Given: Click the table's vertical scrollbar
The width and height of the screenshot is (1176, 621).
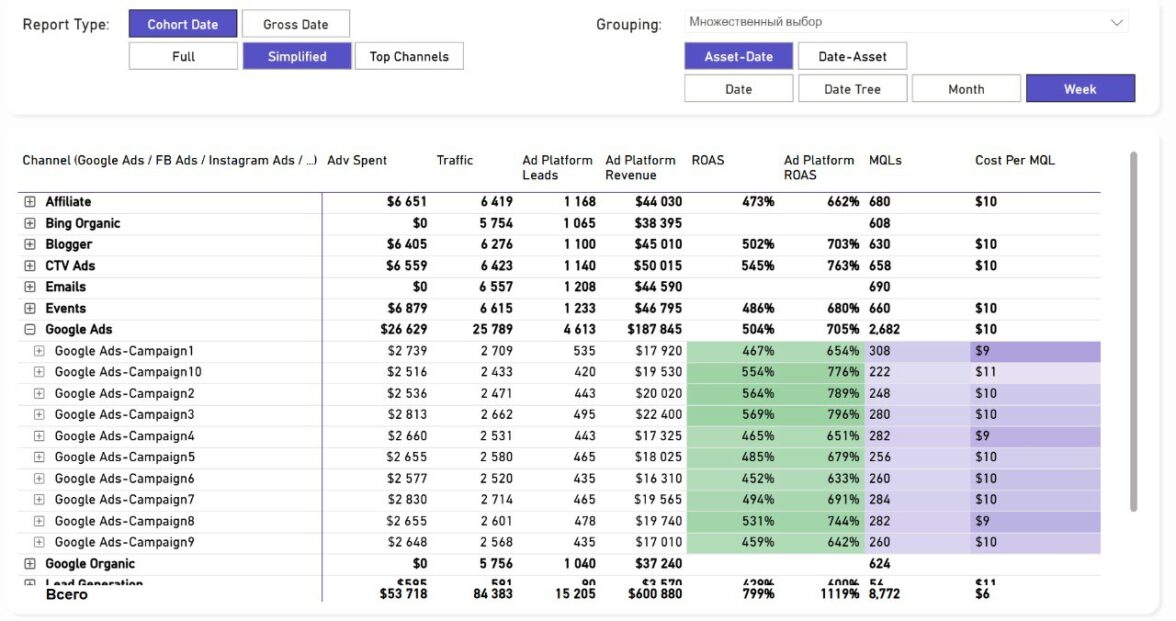Looking at the screenshot, I should point(1133,330).
